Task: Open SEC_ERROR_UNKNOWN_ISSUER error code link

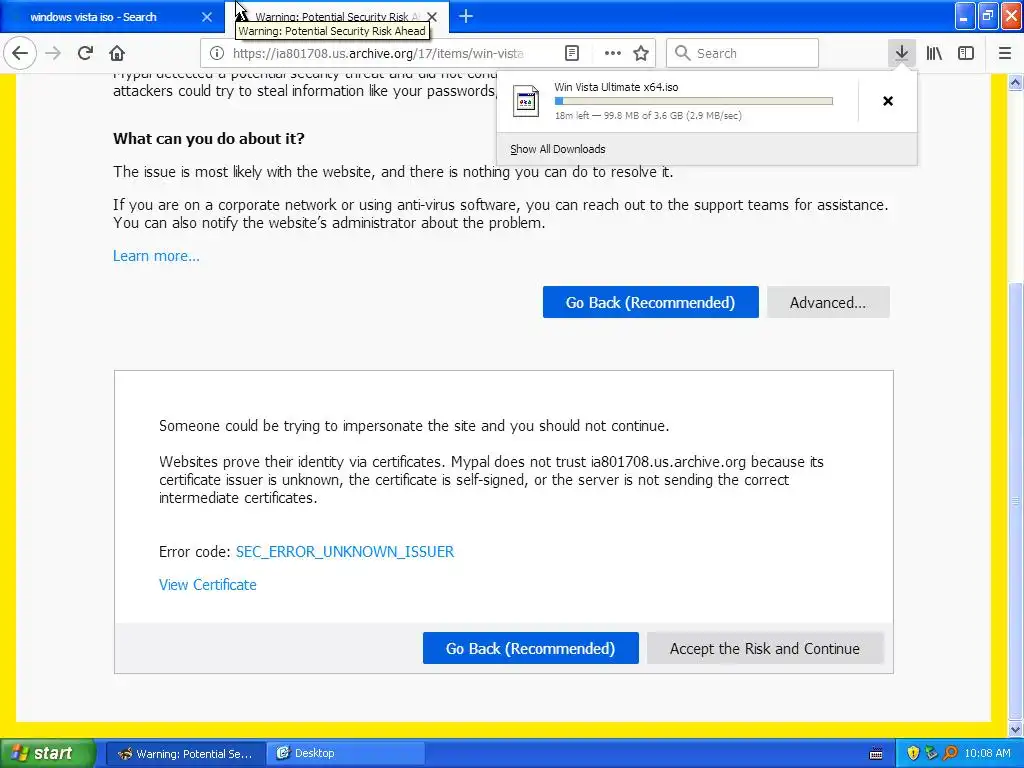Action: tap(345, 552)
